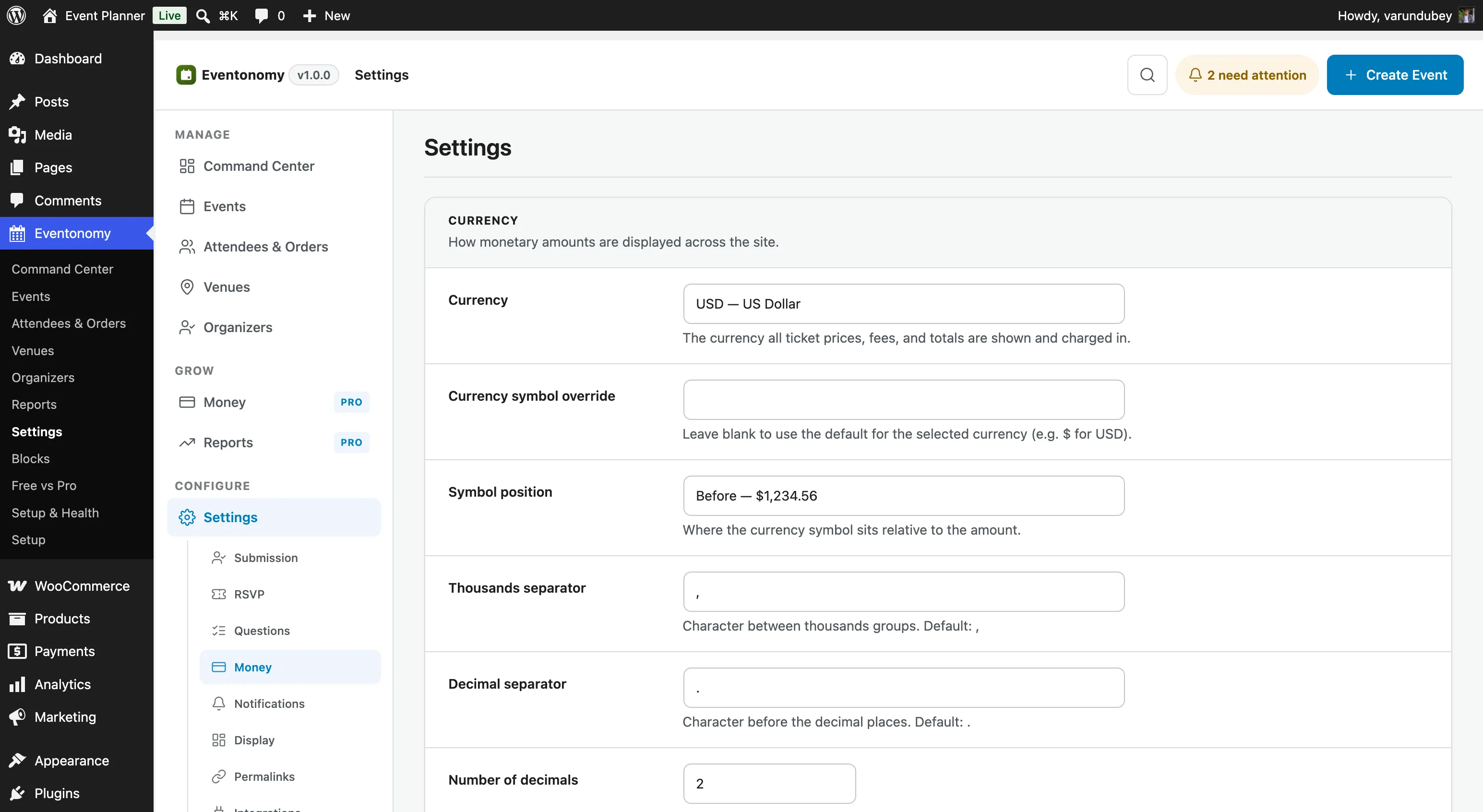The width and height of the screenshot is (1483, 812).
Task: Open the Setup submenu link
Action: 28,540
